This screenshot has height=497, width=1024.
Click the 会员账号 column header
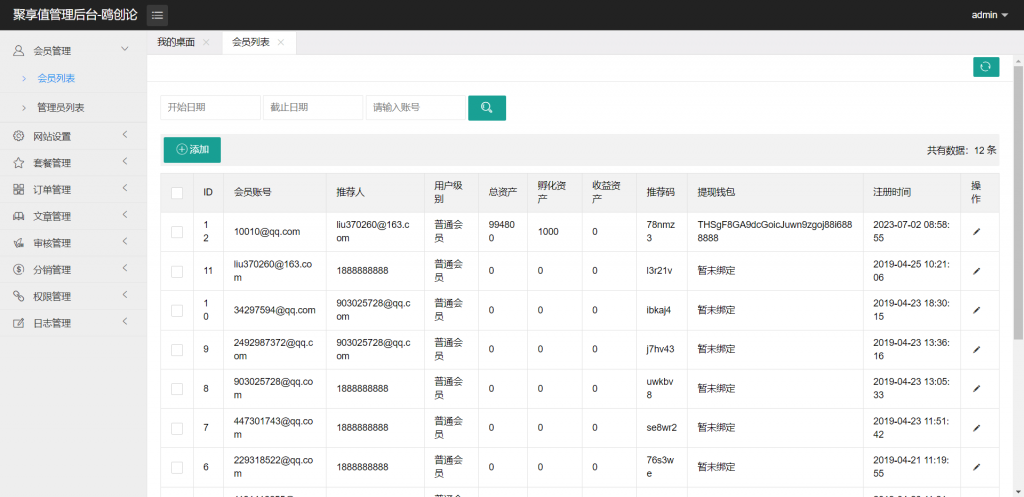coord(253,193)
